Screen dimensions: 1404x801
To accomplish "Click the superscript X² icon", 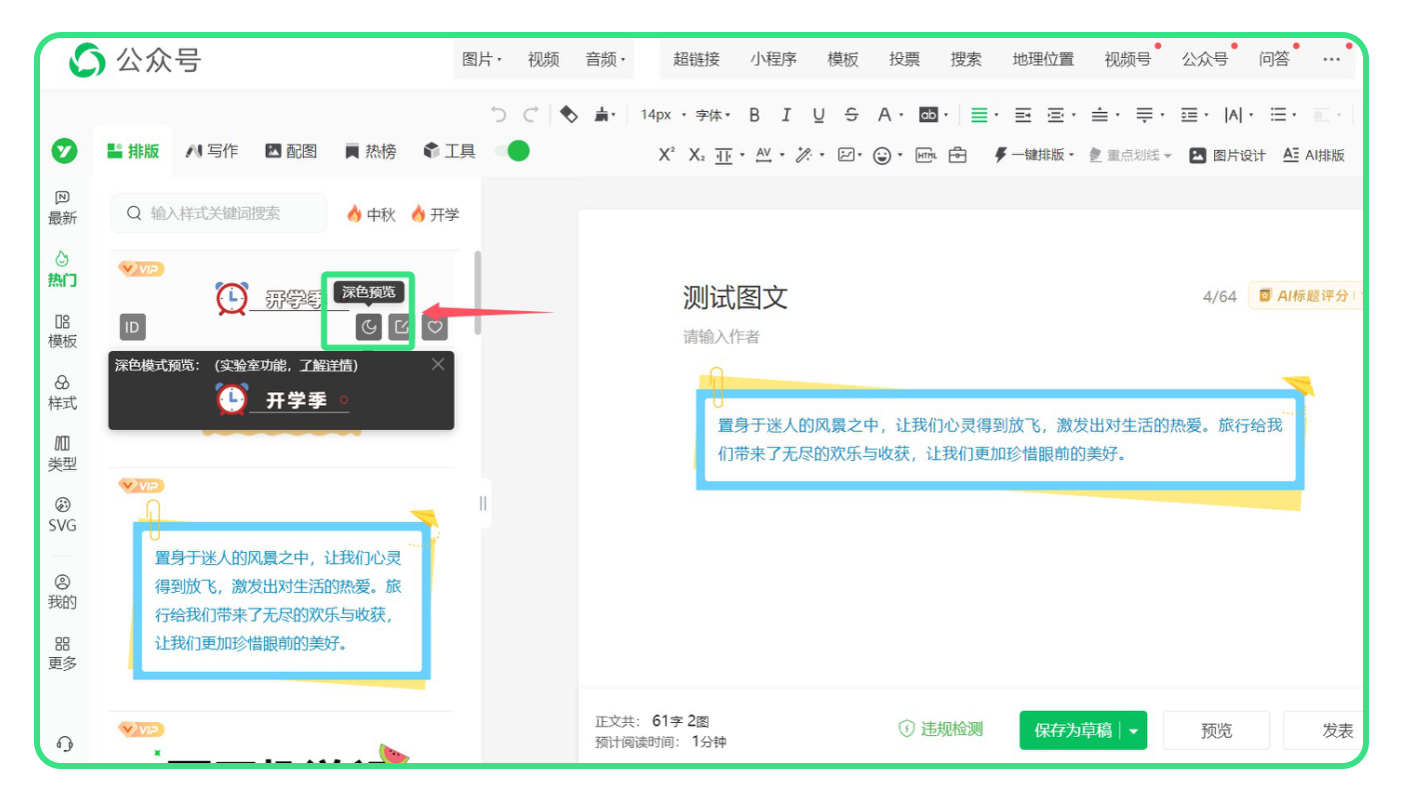I will 667,155.
